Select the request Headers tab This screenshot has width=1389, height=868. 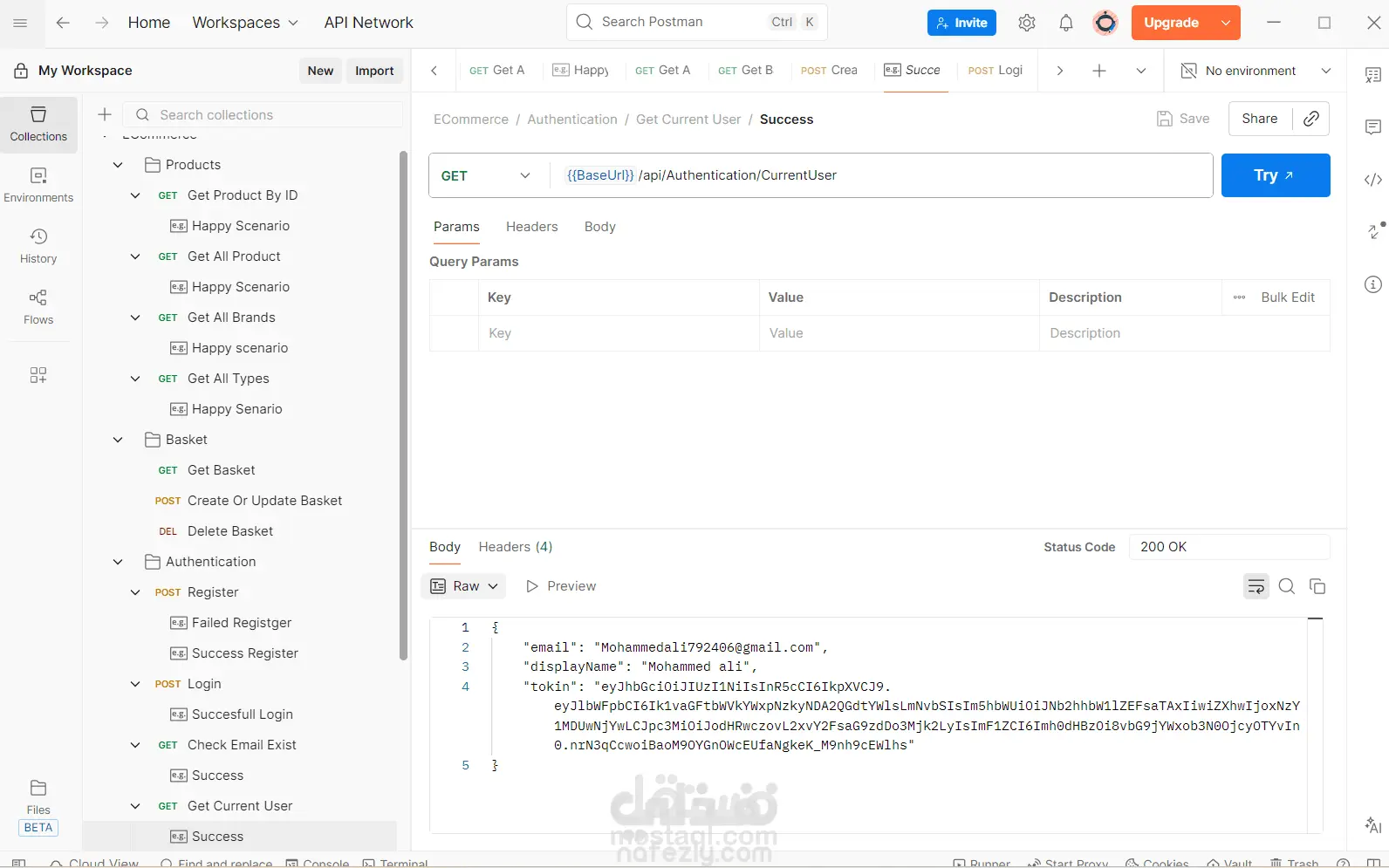[531, 227]
